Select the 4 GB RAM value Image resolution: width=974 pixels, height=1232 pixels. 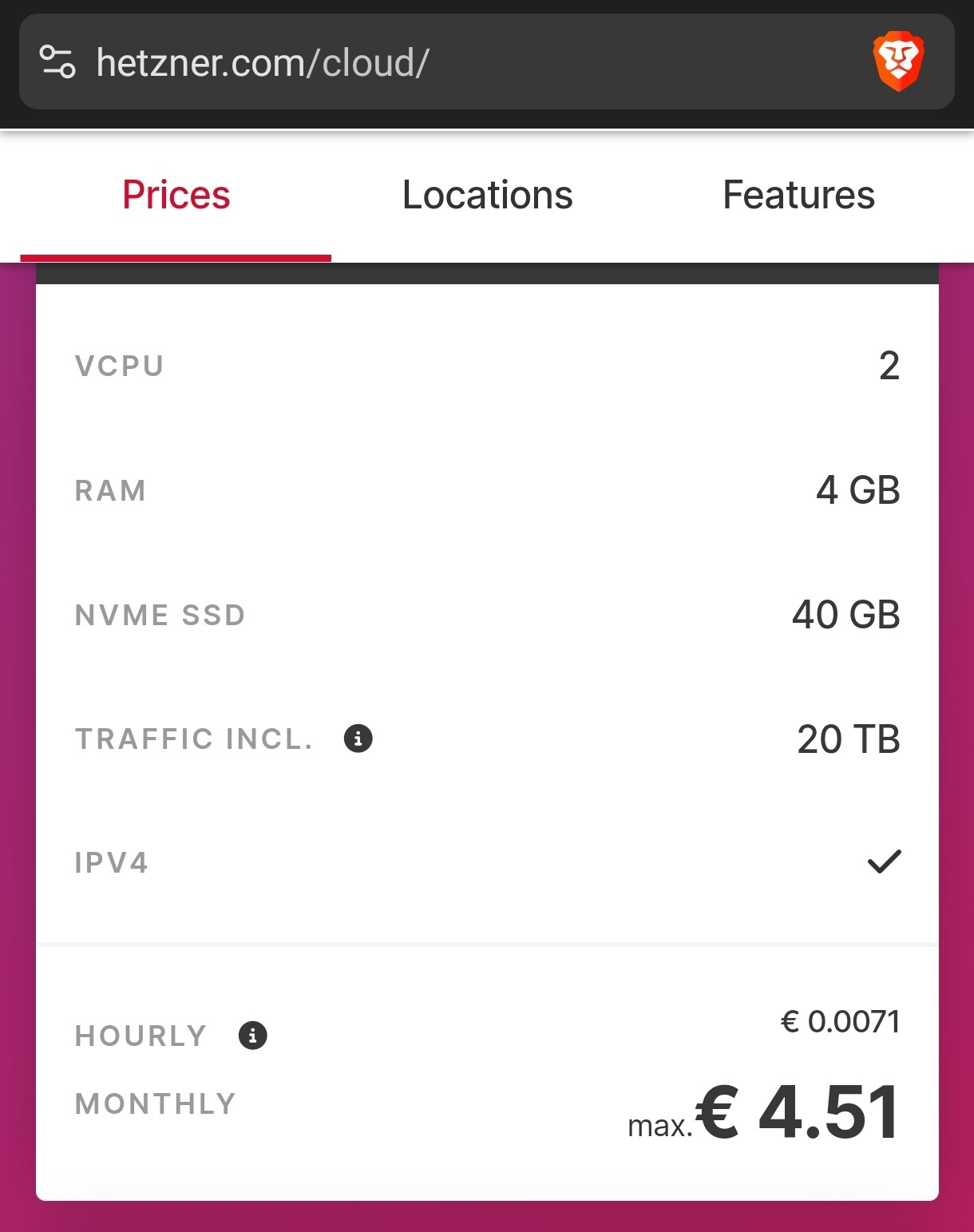point(858,490)
